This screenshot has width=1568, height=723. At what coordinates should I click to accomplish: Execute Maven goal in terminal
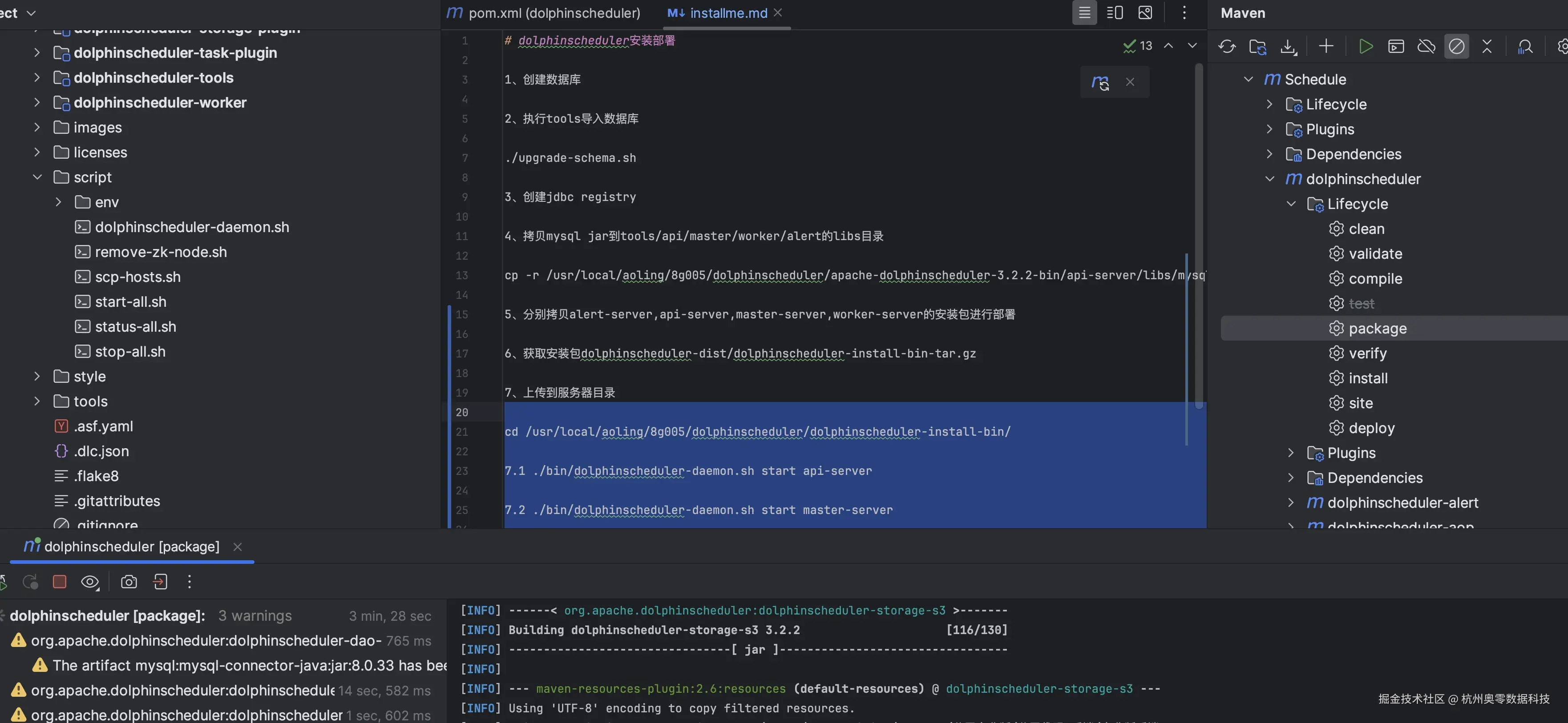(1396, 46)
